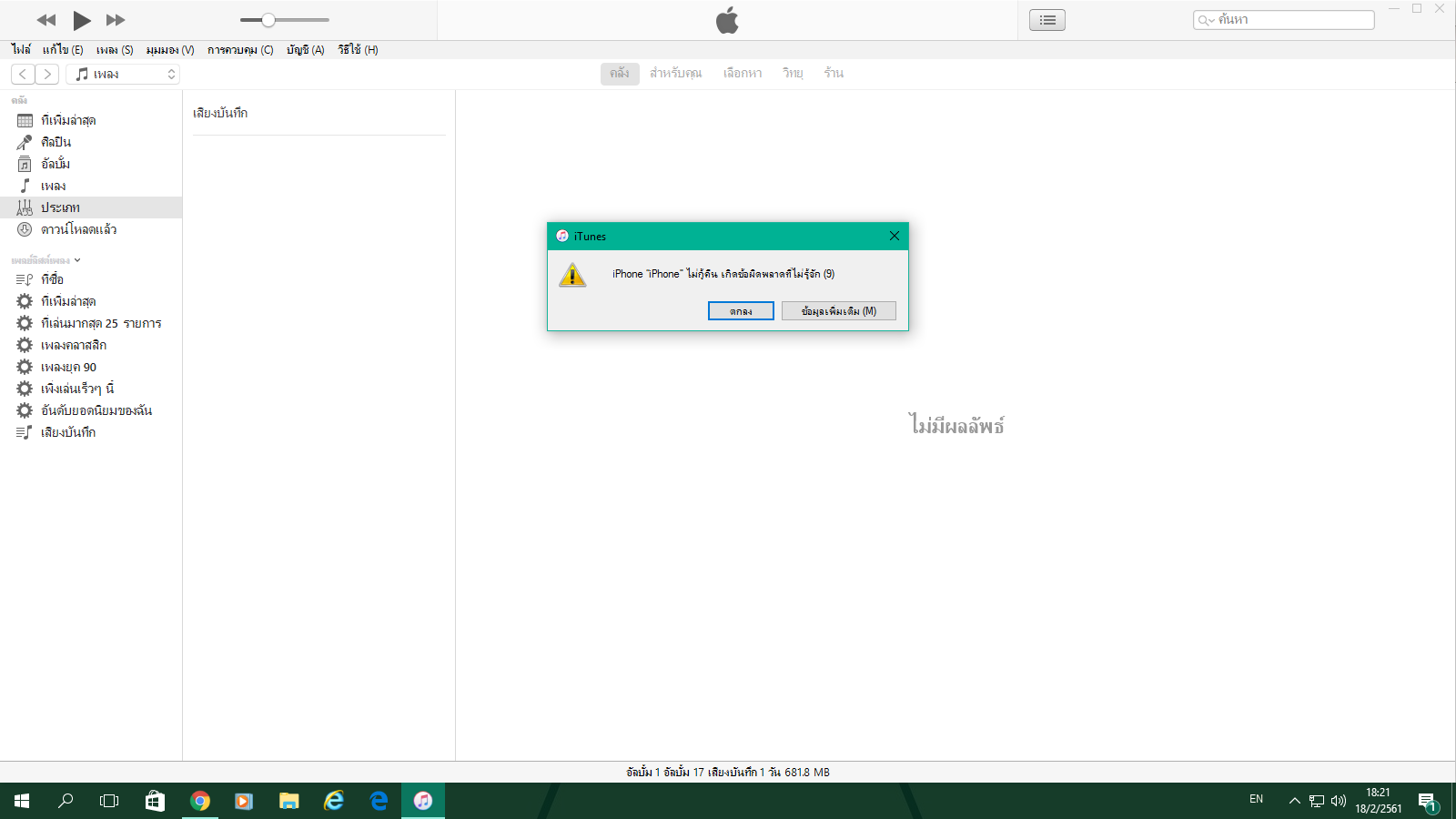Open the มุมมอง (V) menu
This screenshot has height=819, width=1456.
[170, 50]
